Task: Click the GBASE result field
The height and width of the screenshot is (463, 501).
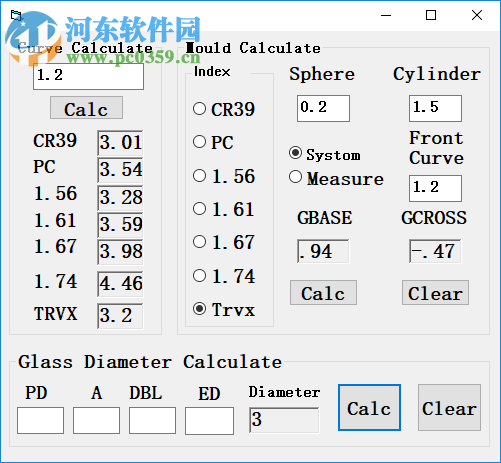Action: [x=323, y=251]
